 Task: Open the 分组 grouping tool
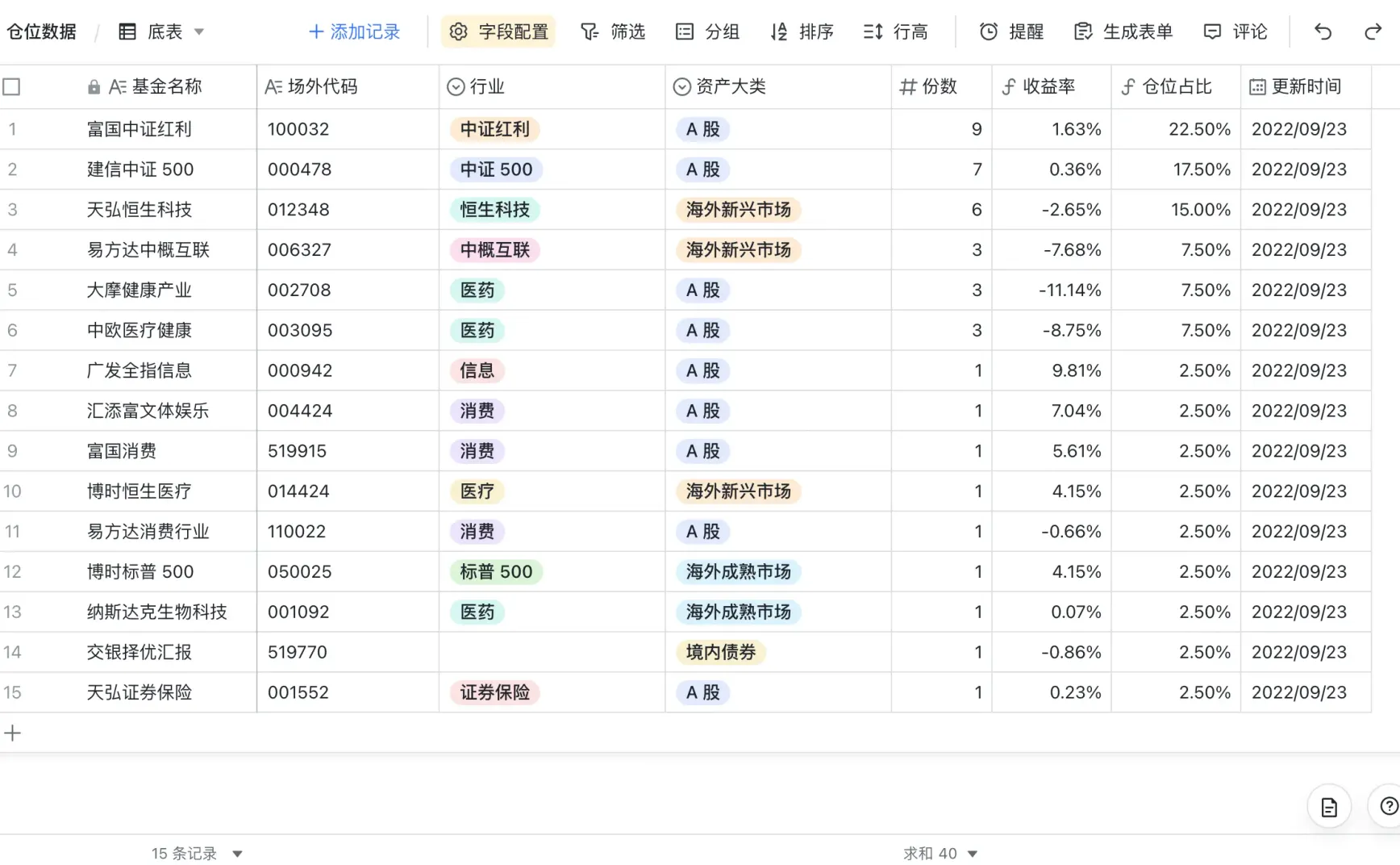click(x=707, y=31)
